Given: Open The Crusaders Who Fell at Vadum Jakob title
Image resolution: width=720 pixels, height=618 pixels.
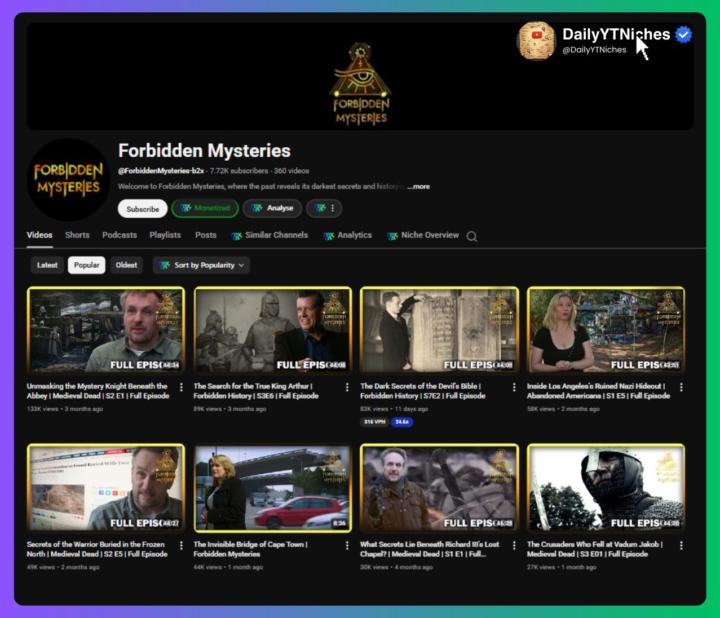Looking at the screenshot, I should pyautogui.click(x=595, y=549).
